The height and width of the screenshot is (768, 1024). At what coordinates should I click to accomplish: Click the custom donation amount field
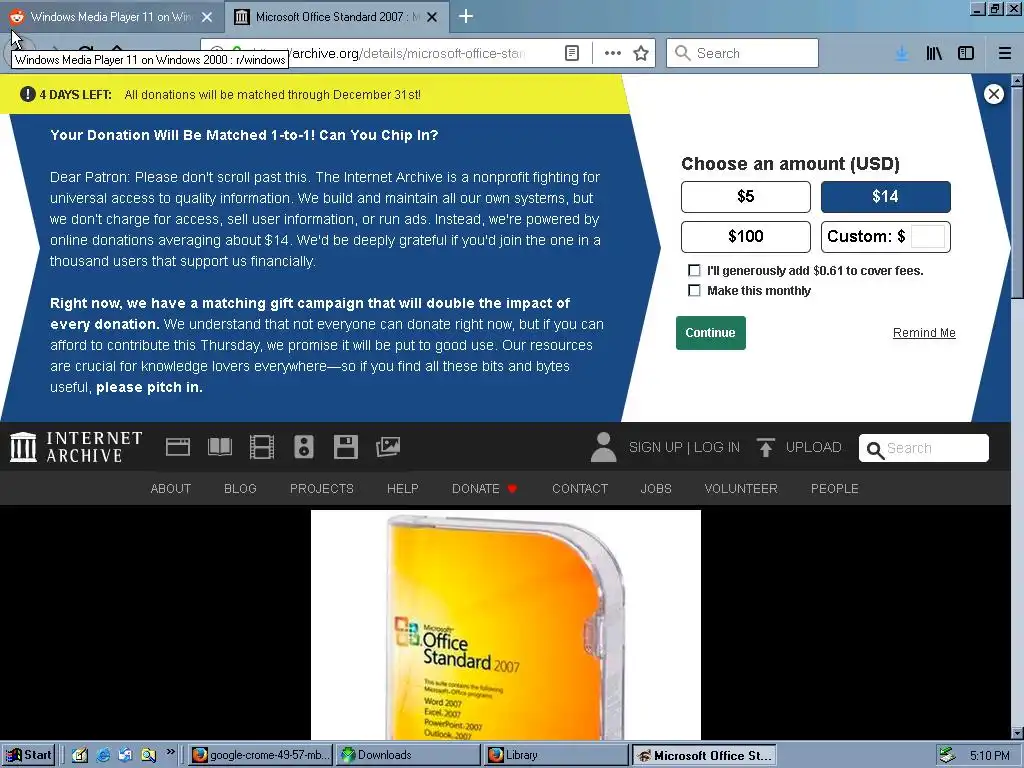(x=927, y=236)
